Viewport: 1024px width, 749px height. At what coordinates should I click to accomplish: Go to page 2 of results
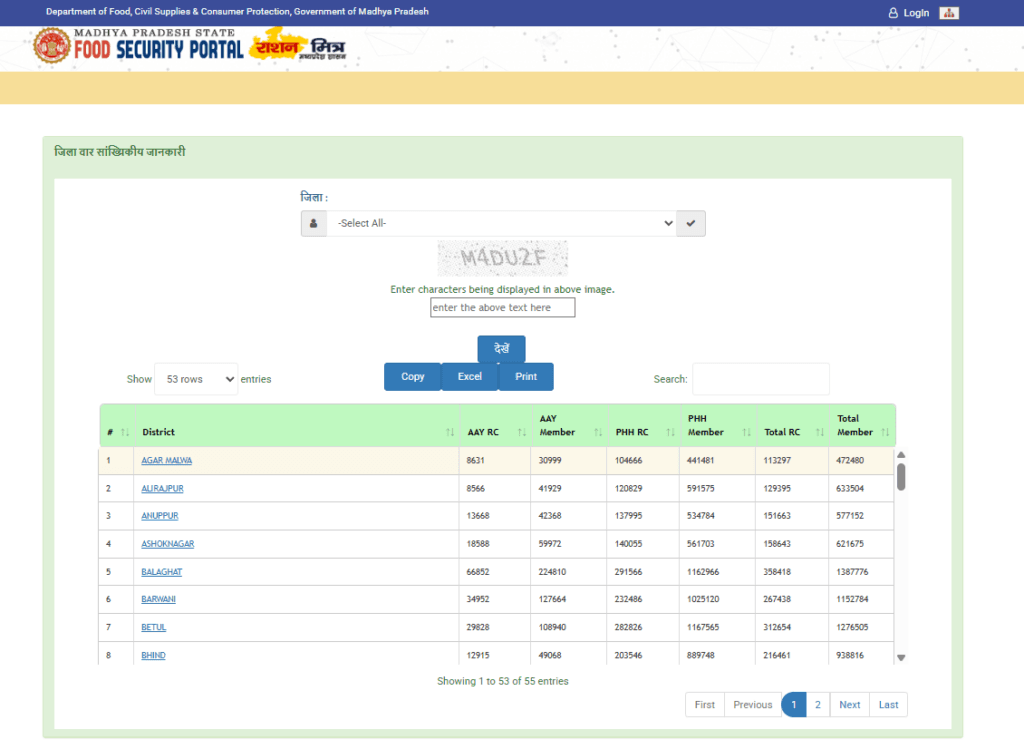(x=818, y=705)
